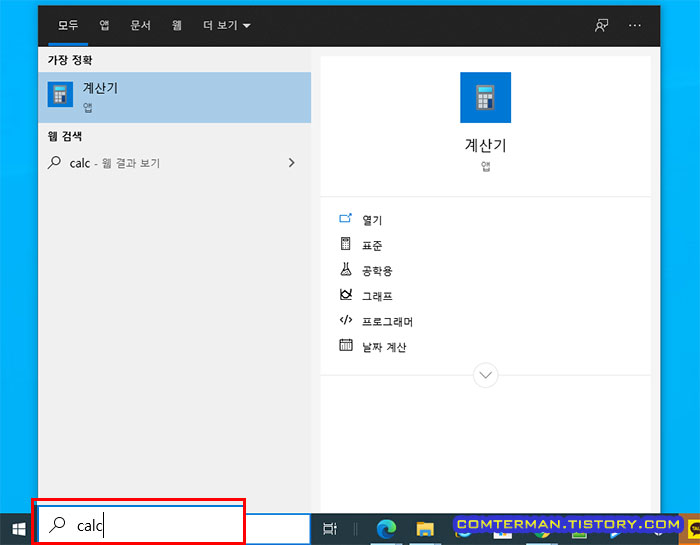Screen dimensions: 700x545
Task: Expand the 더 보기 dropdown
Action: point(227,25)
